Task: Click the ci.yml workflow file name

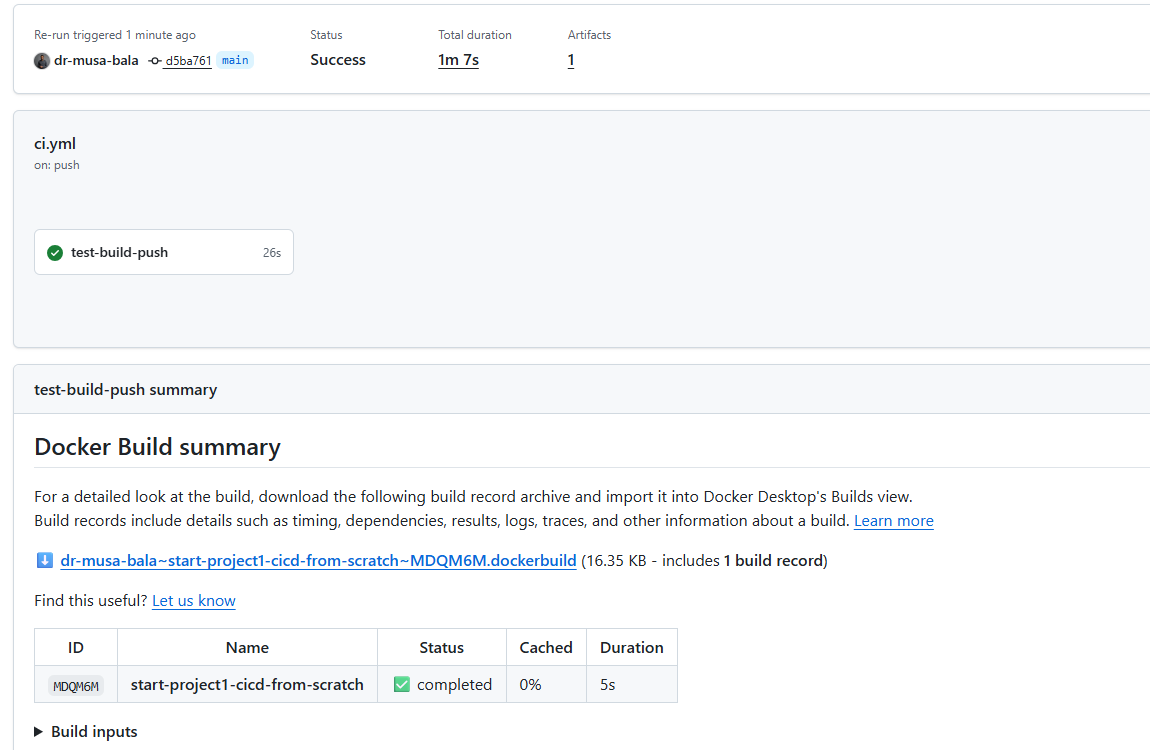Action: (x=55, y=144)
